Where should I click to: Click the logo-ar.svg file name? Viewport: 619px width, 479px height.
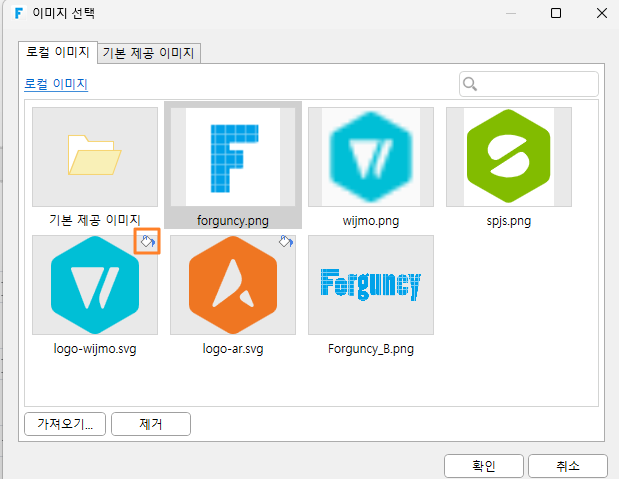point(233,349)
